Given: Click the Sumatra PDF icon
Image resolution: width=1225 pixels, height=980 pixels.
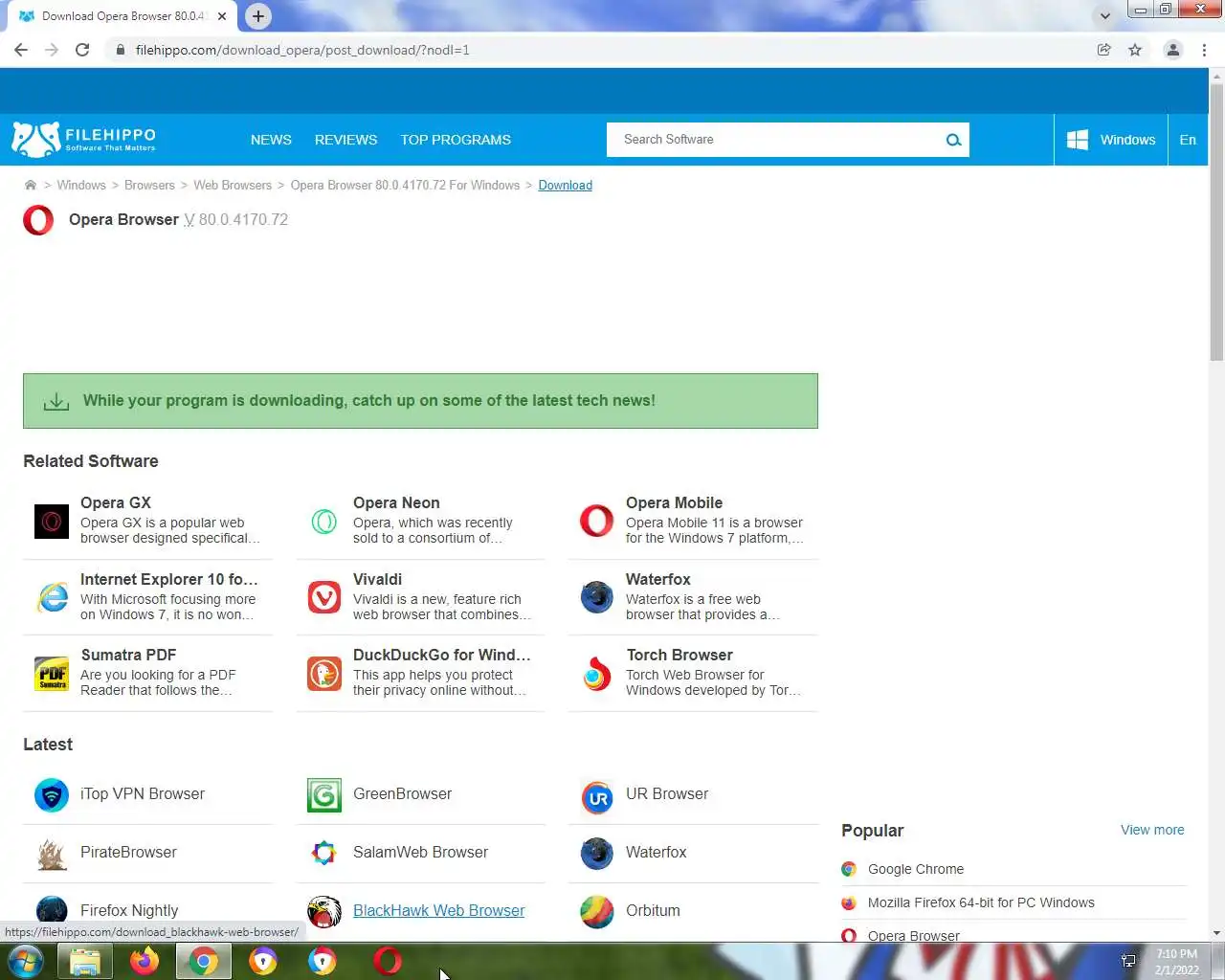Looking at the screenshot, I should [52, 674].
